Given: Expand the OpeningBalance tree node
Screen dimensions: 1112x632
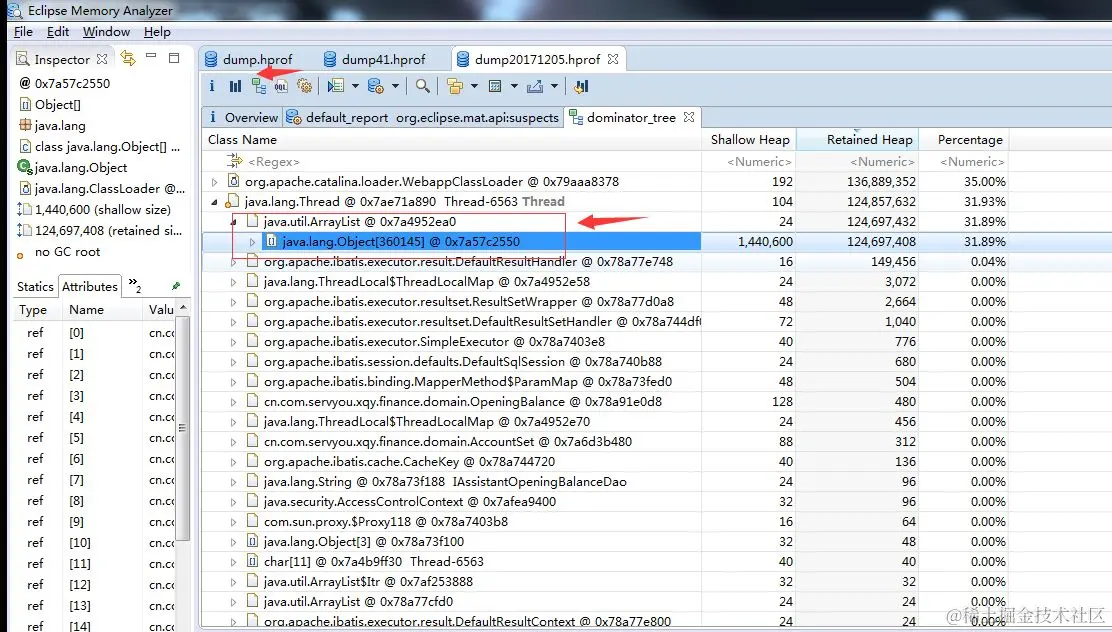Looking at the screenshot, I should point(233,402).
